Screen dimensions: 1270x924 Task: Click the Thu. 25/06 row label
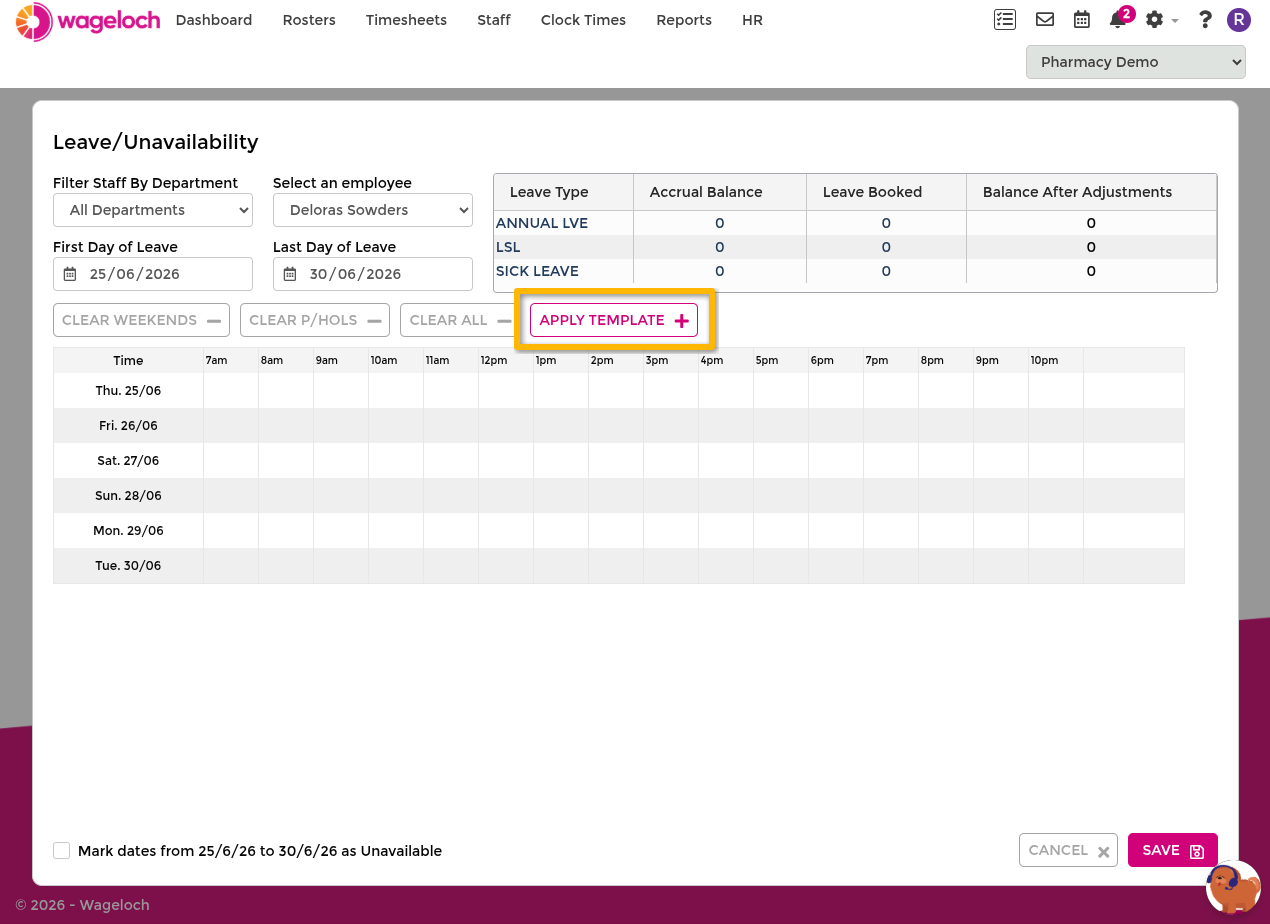click(128, 391)
